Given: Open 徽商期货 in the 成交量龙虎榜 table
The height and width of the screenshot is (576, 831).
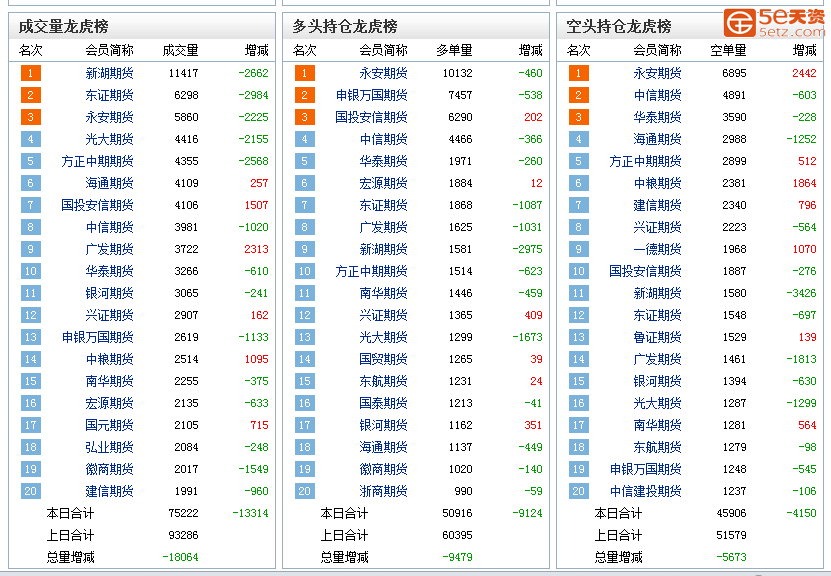Looking at the screenshot, I should pos(109,469).
